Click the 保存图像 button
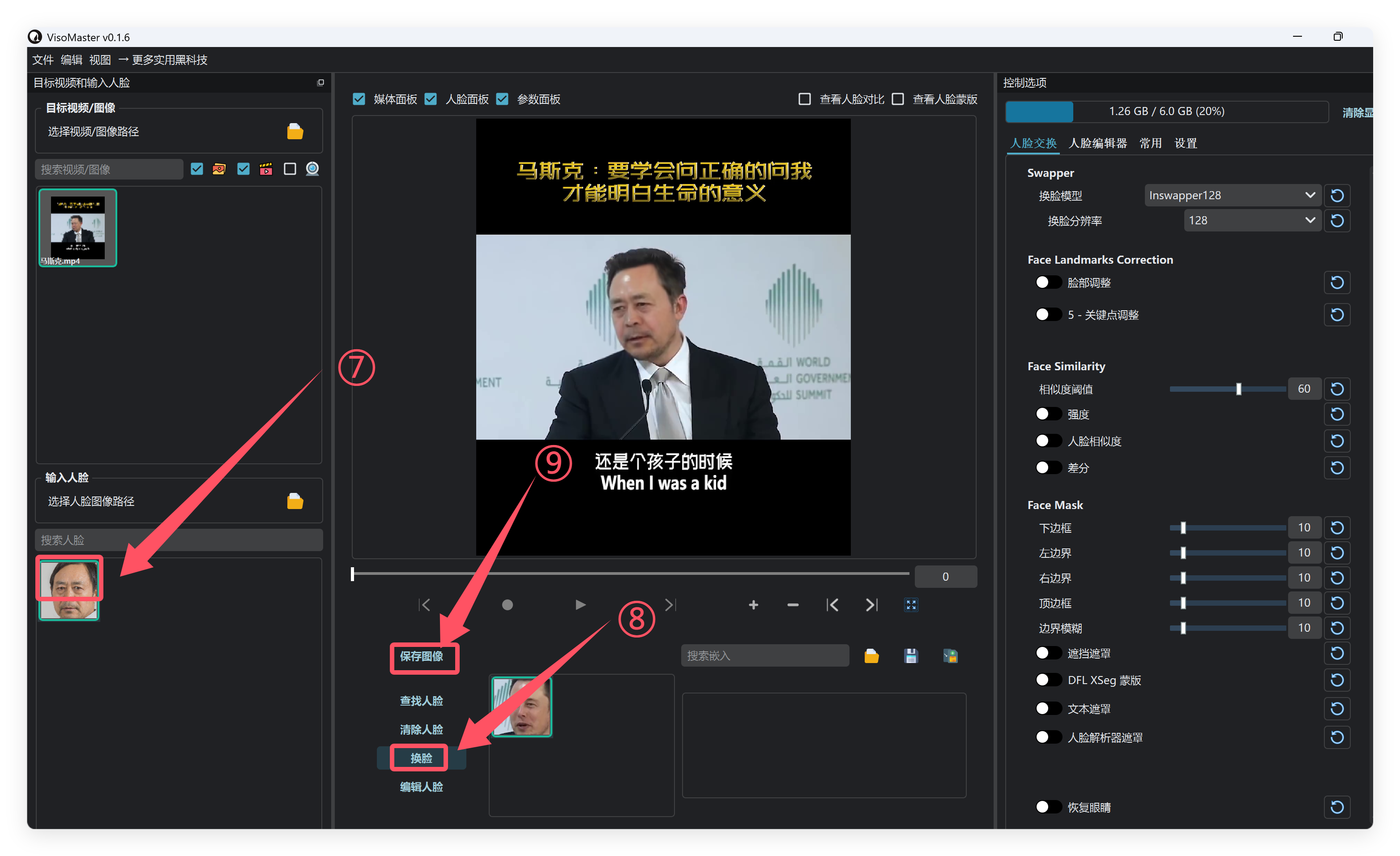The width and height of the screenshot is (1400, 856). tap(422, 657)
